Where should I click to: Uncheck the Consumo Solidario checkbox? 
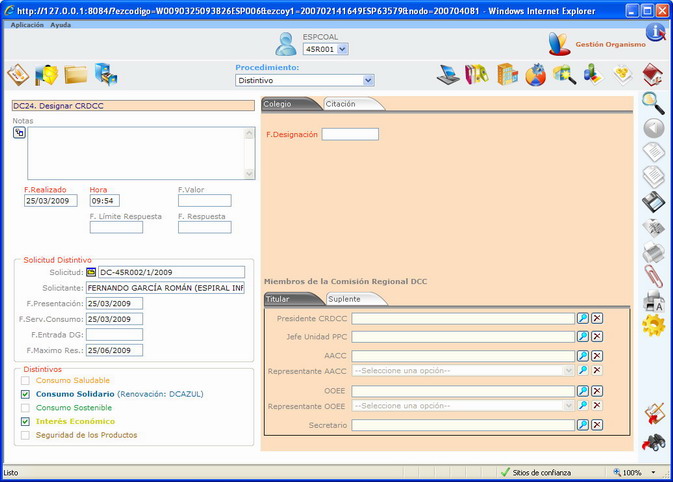point(25,394)
